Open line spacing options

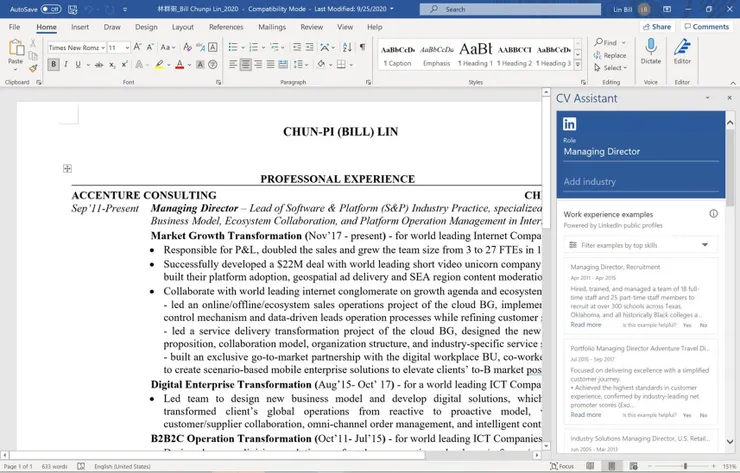pyautogui.click(x=300, y=64)
